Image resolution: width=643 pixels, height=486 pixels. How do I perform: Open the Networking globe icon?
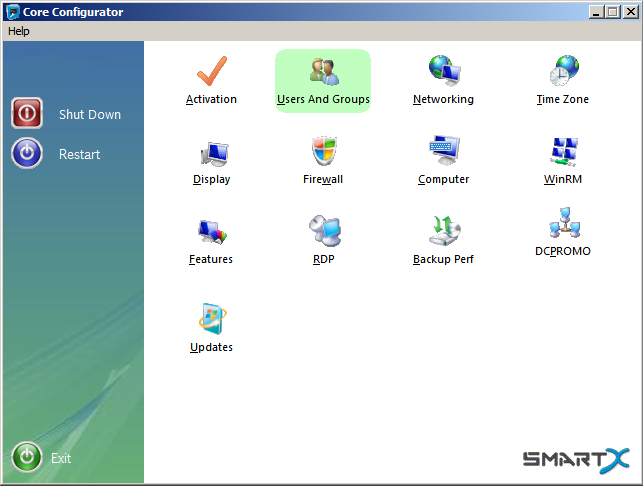pos(445,71)
